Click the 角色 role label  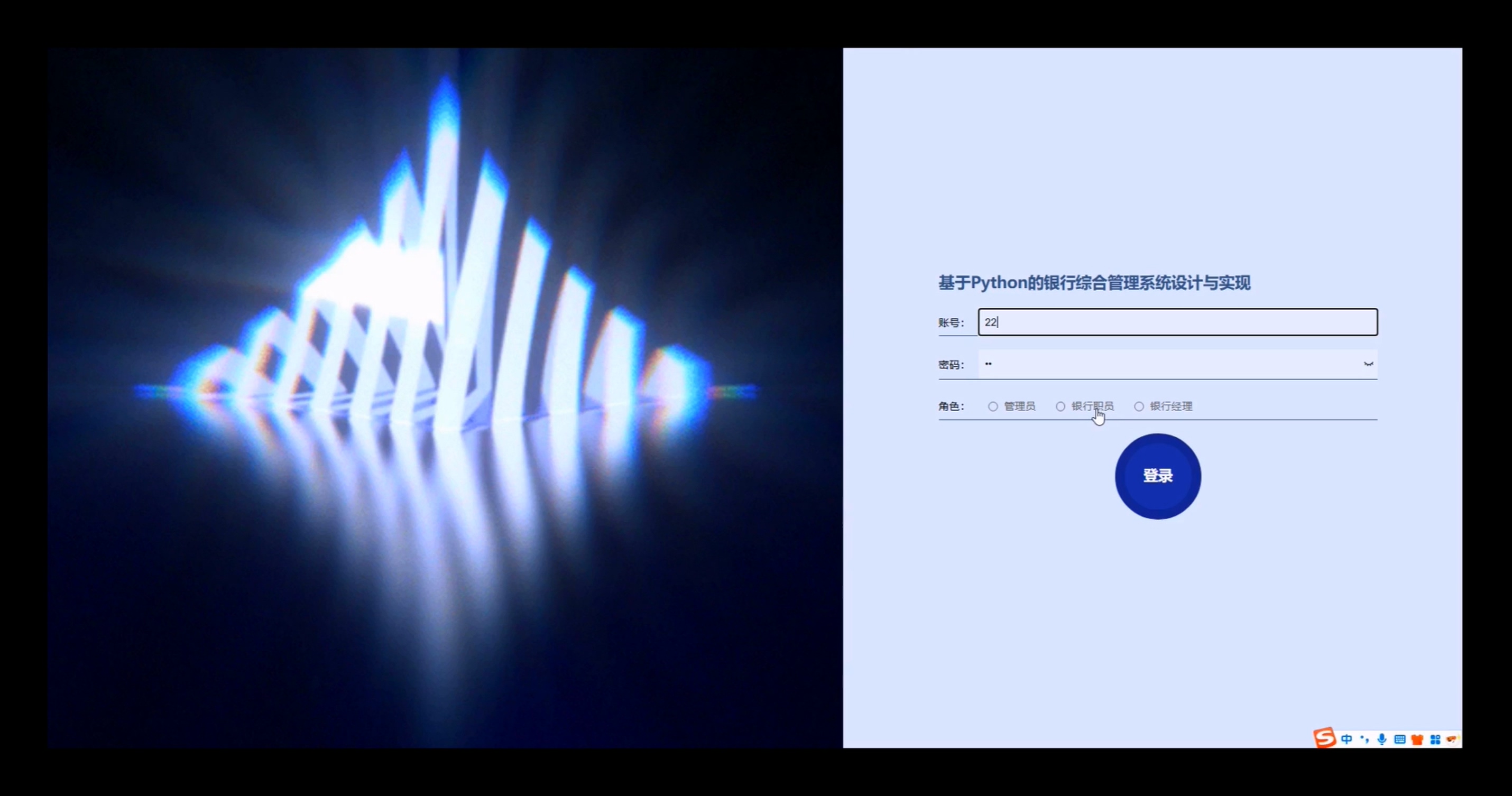pyautogui.click(x=950, y=406)
